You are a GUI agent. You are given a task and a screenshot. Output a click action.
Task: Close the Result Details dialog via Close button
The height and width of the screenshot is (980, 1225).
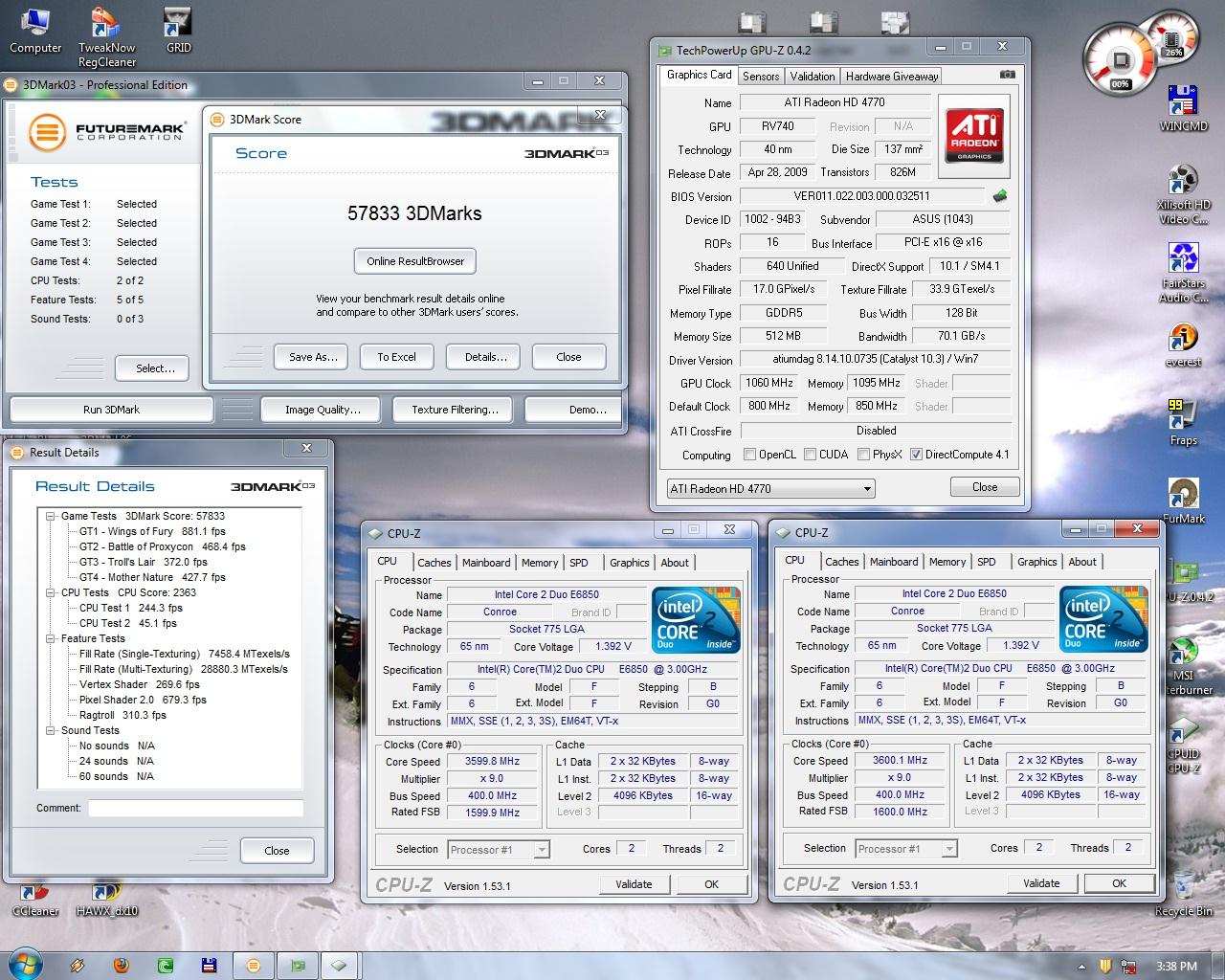277,851
